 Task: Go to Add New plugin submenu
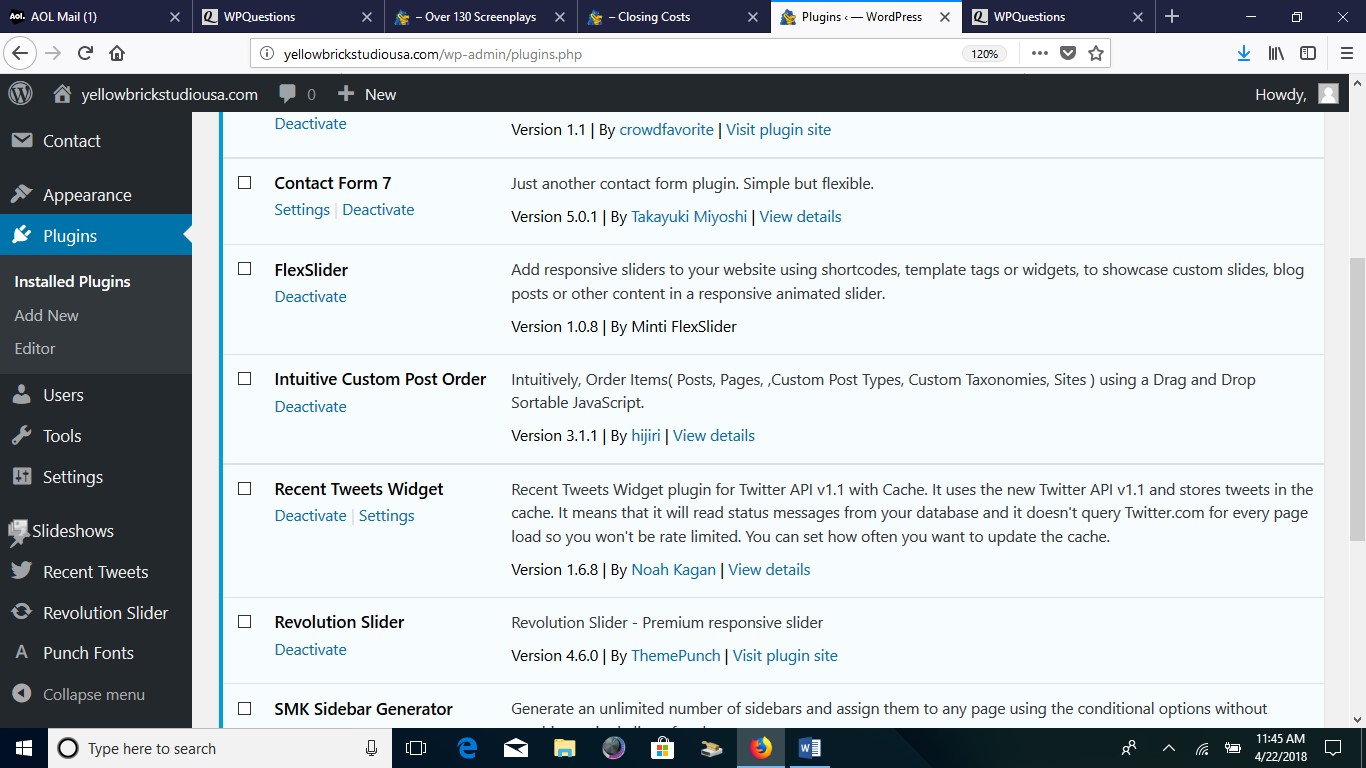46,315
